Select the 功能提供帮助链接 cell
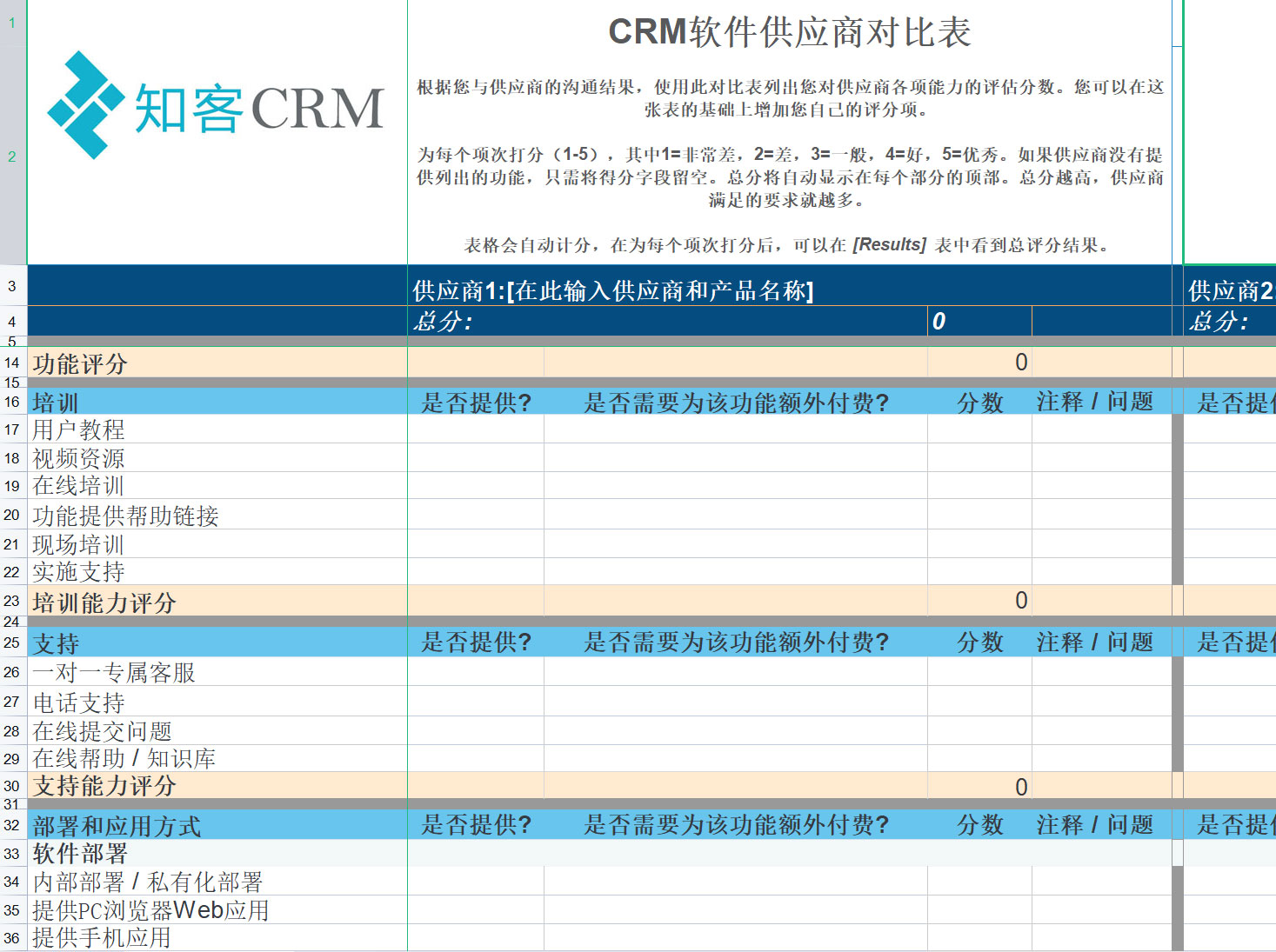The width and height of the screenshot is (1276, 952). tap(217, 516)
